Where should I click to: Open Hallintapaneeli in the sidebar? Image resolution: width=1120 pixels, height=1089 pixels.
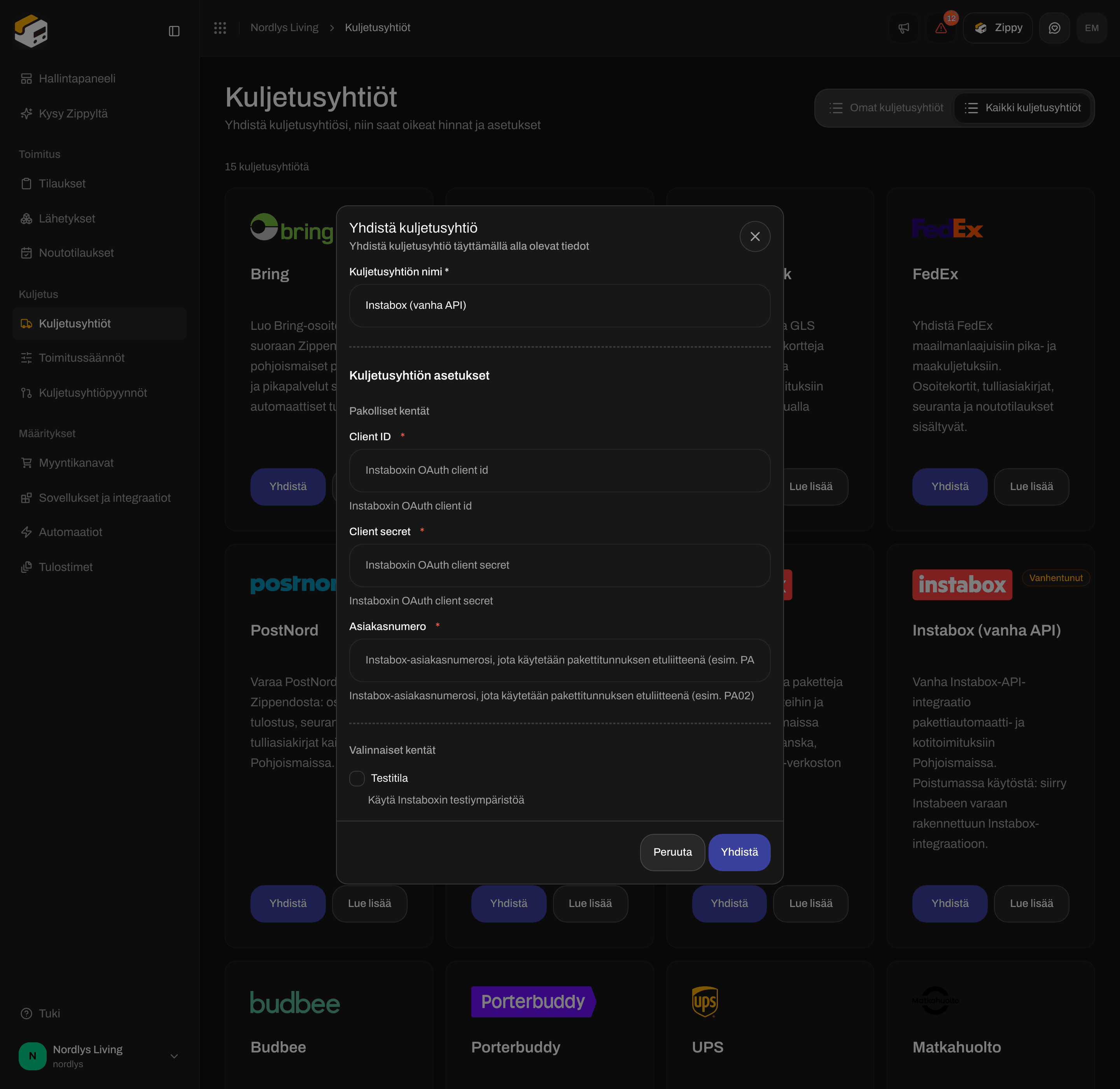coord(100,78)
